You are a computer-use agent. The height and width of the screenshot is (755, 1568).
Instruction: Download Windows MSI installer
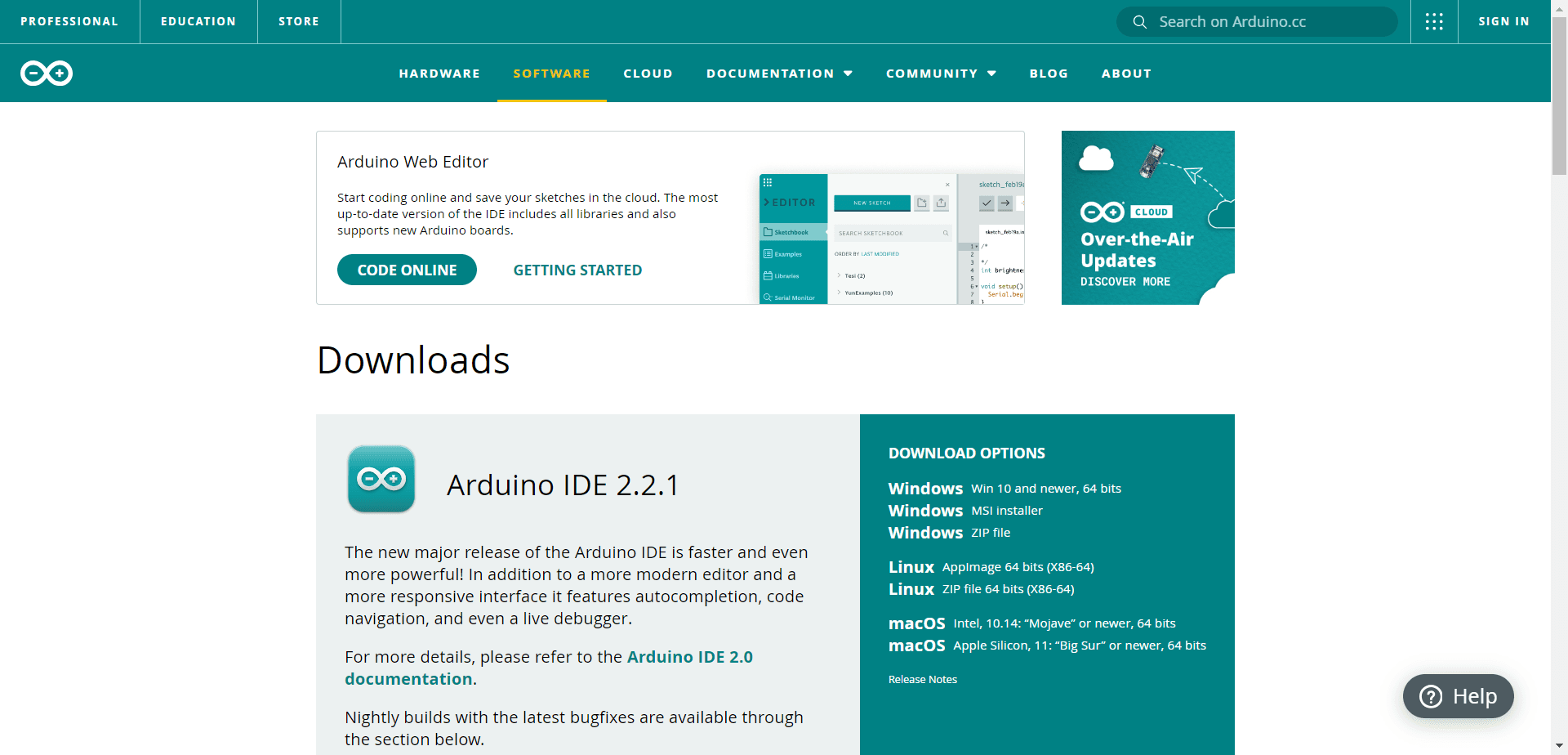pos(965,511)
